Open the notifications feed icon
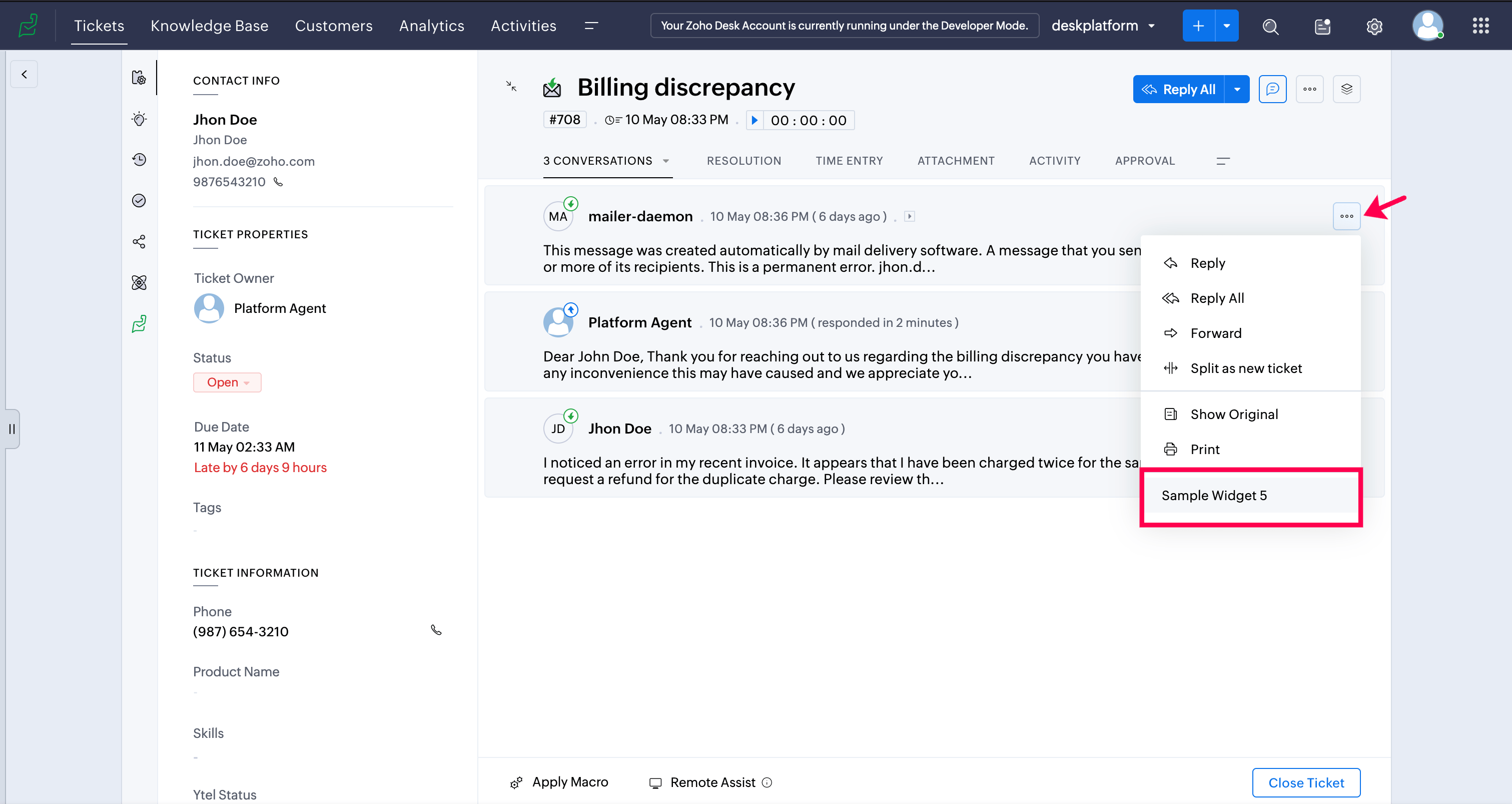This screenshot has width=1512, height=804. tap(1322, 26)
